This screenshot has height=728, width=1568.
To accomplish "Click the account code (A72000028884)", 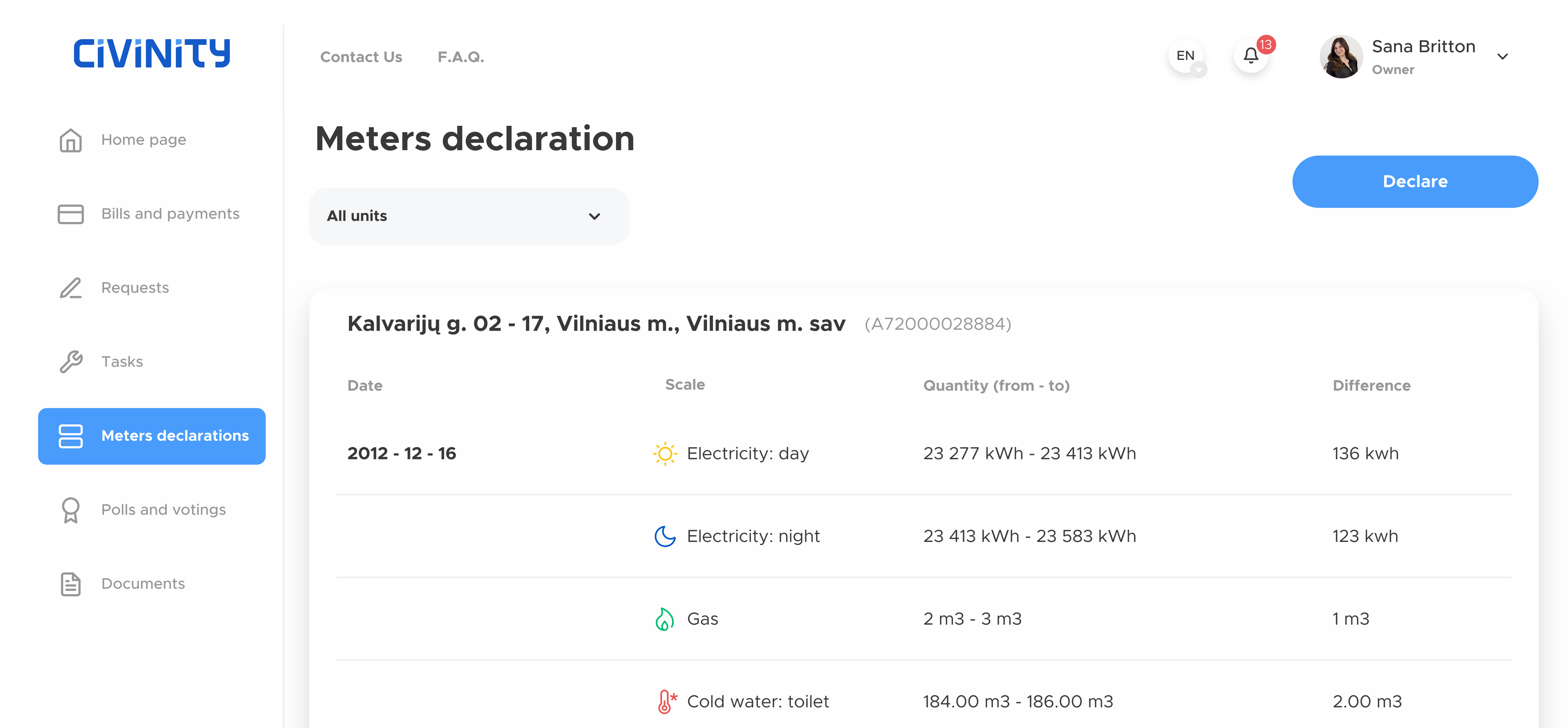I will pyautogui.click(x=938, y=324).
